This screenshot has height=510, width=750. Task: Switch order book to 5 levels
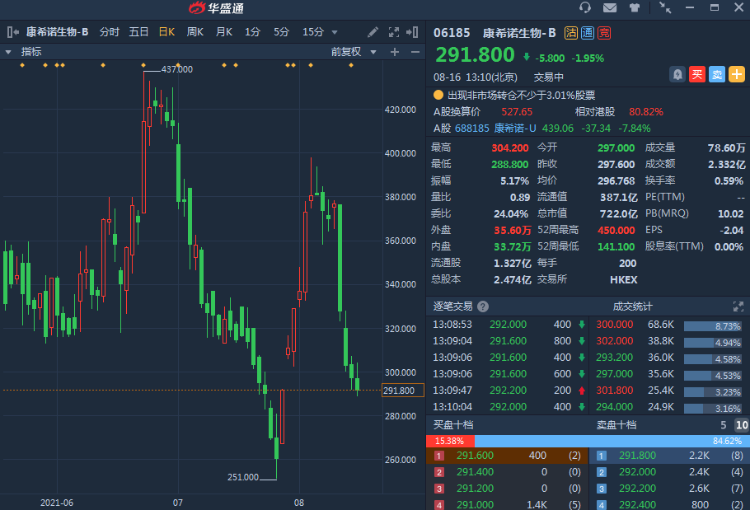point(723,425)
